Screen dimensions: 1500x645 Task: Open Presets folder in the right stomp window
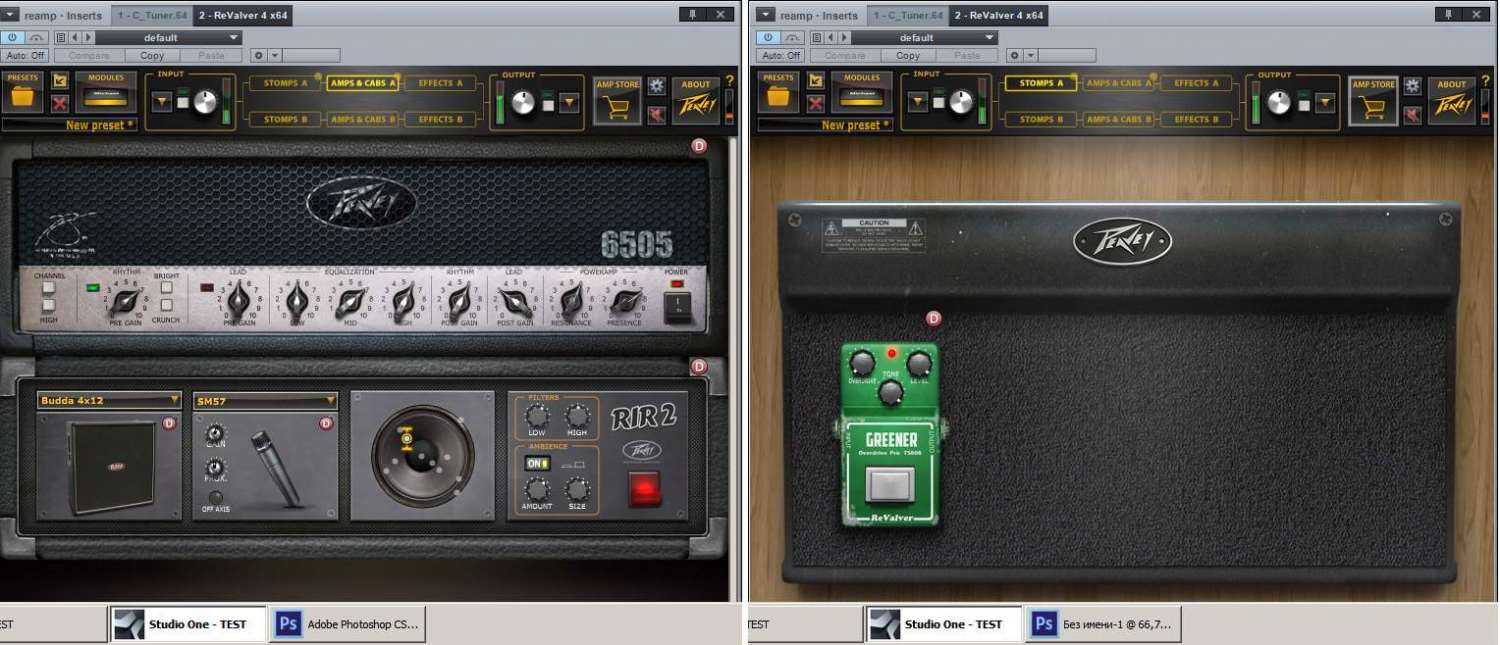click(778, 93)
